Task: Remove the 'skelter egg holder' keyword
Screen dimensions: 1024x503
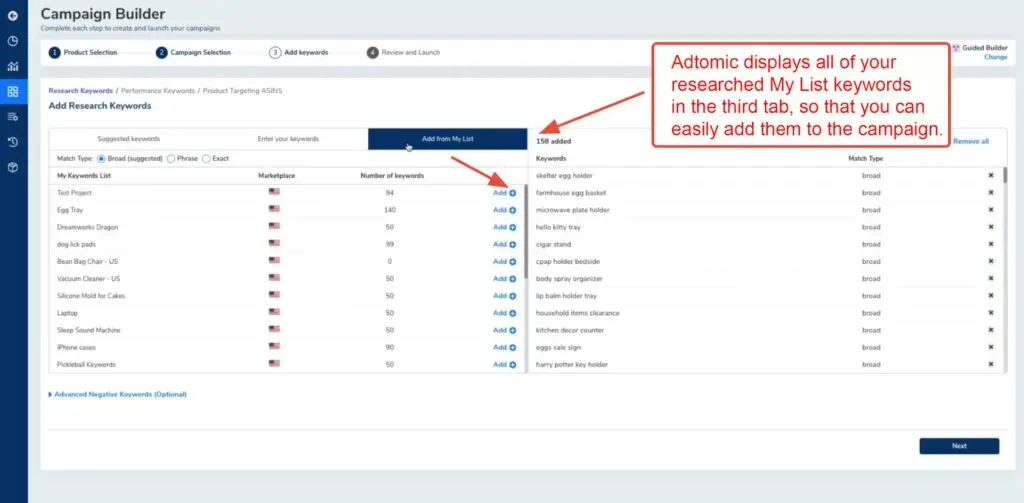Action: click(x=991, y=176)
